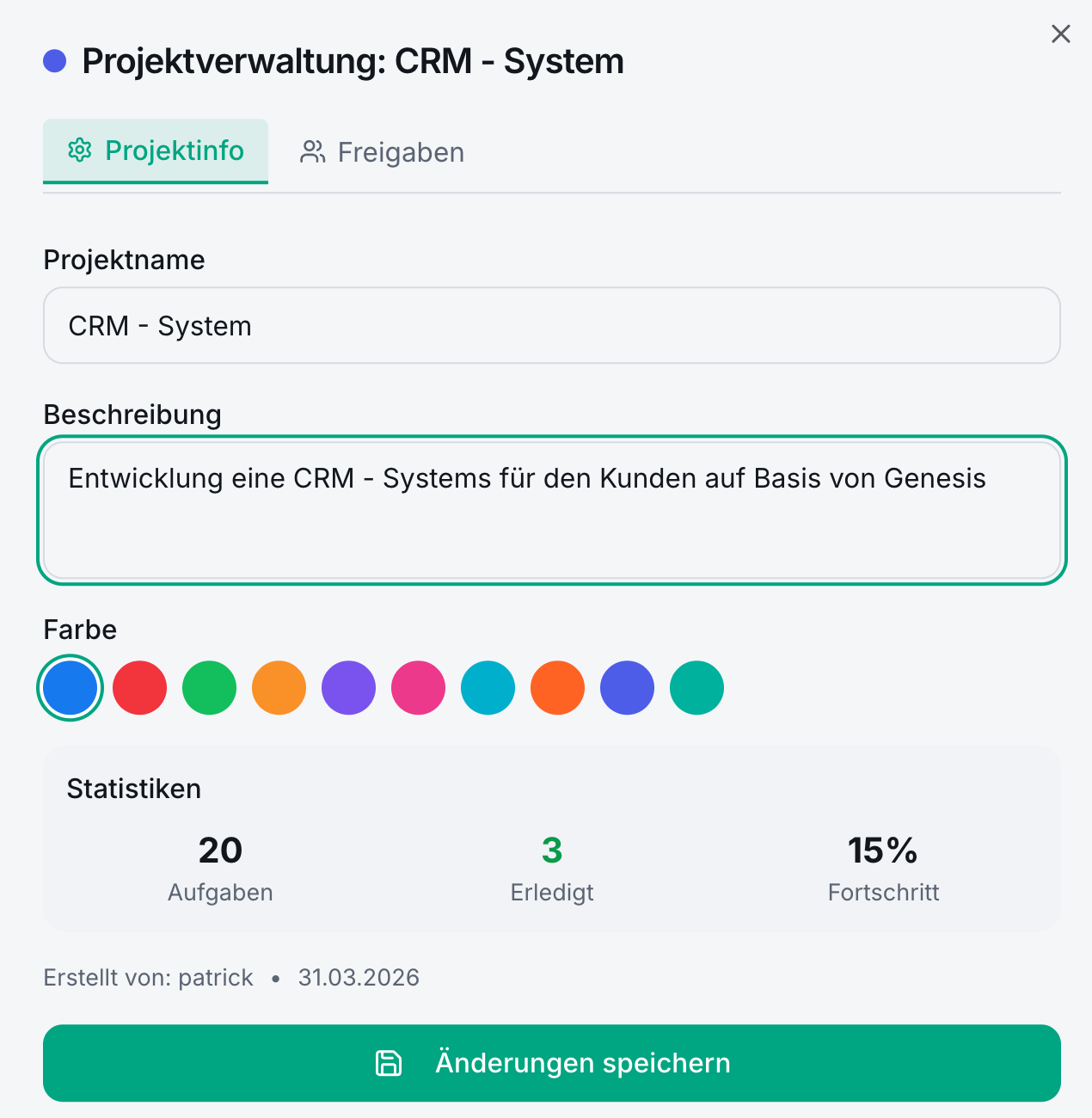The height and width of the screenshot is (1118, 1092).
Task: Click the blue project dot beside the title
Action: click(x=55, y=60)
